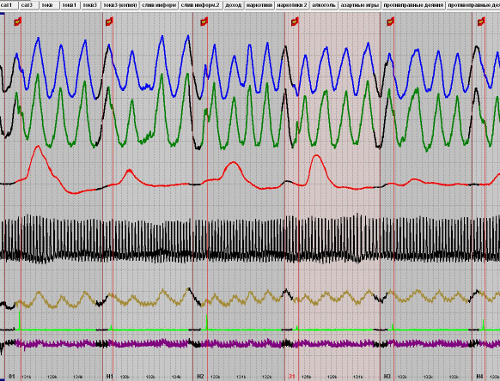
Task: Select the flag marker above question Н2
Action: 204,22
